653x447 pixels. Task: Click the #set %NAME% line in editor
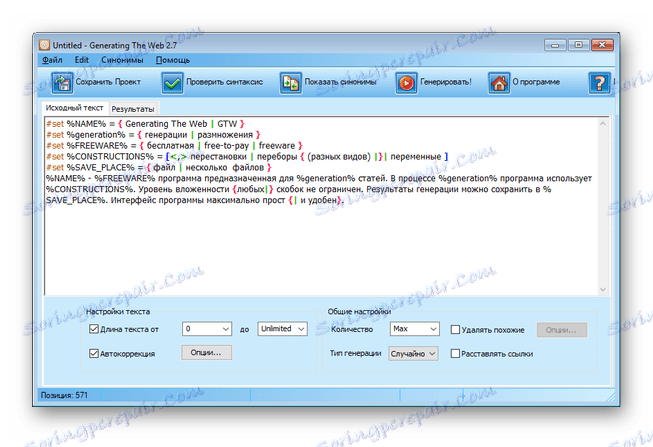point(145,124)
